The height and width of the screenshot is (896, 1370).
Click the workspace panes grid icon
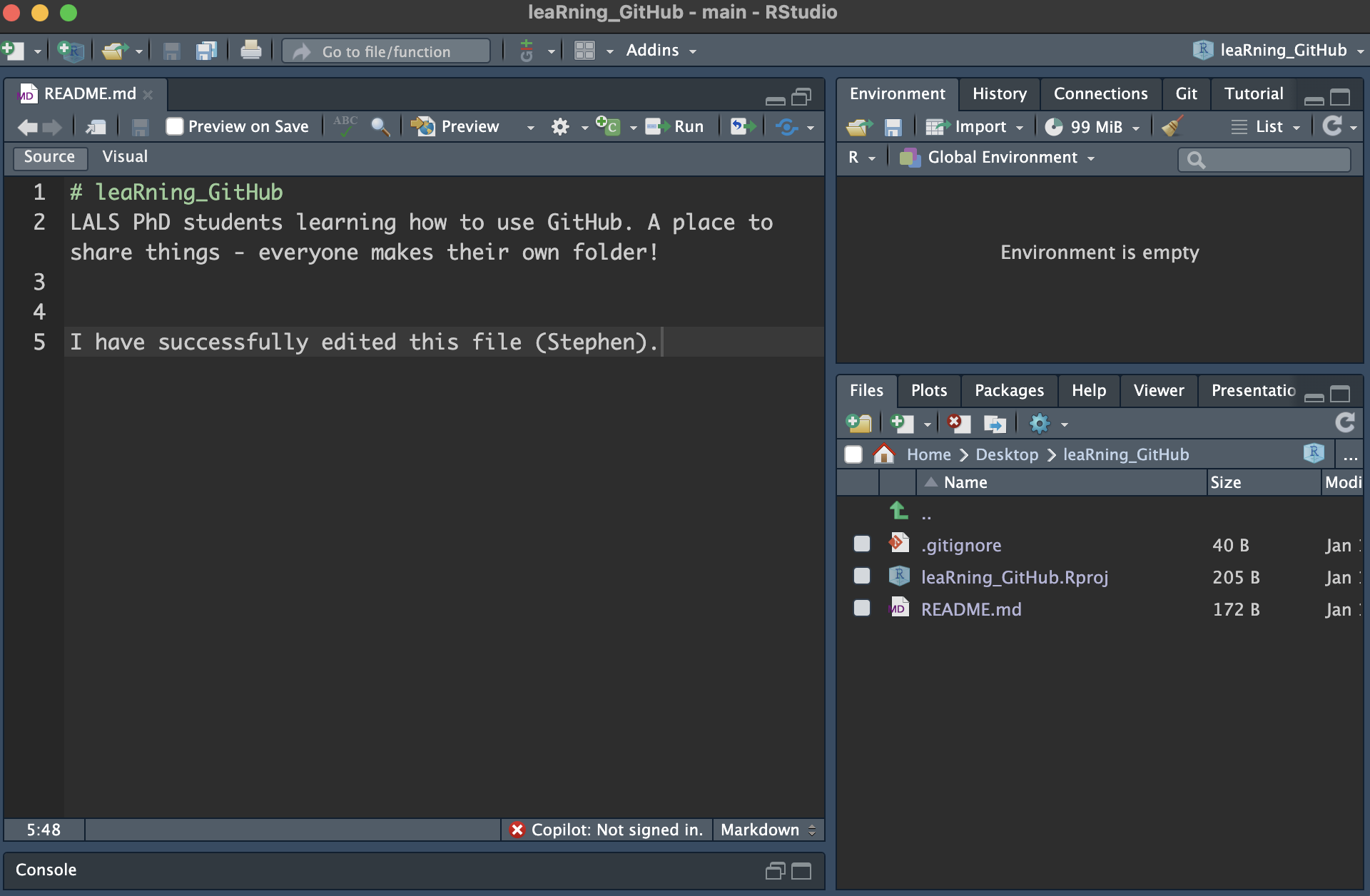(x=584, y=51)
